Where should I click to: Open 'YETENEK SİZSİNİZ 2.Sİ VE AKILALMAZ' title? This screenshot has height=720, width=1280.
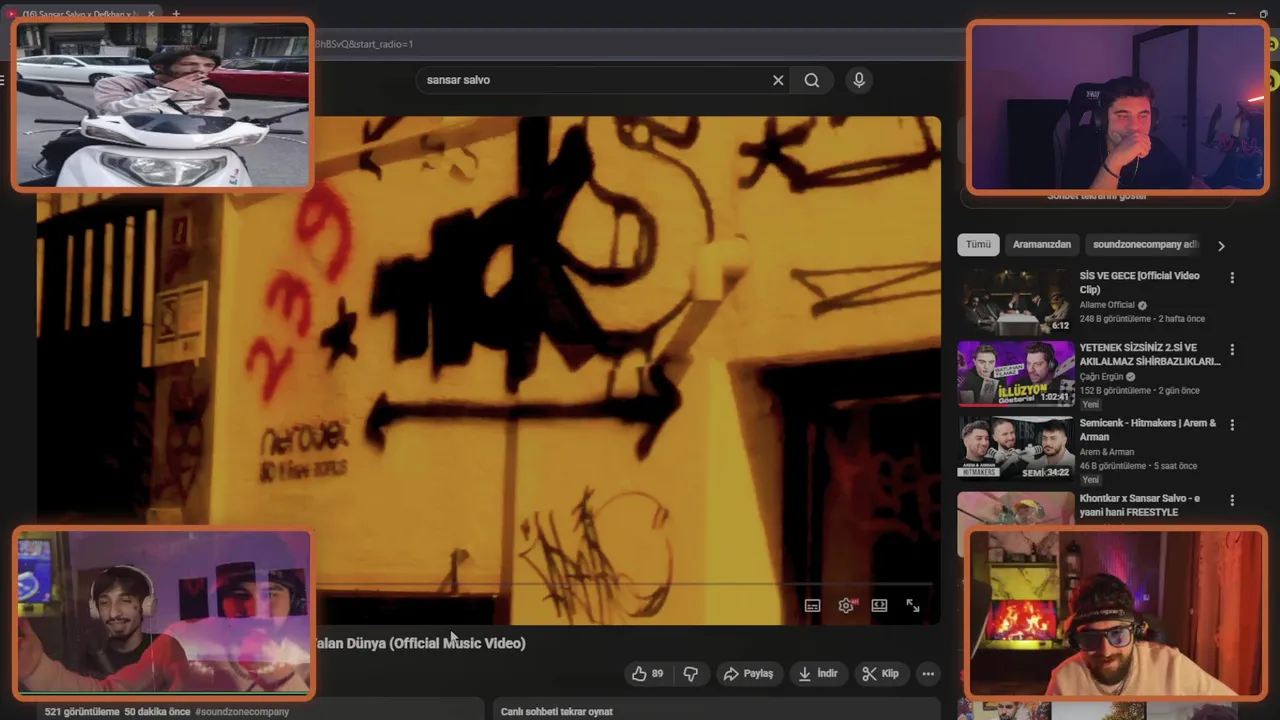(x=1150, y=355)
